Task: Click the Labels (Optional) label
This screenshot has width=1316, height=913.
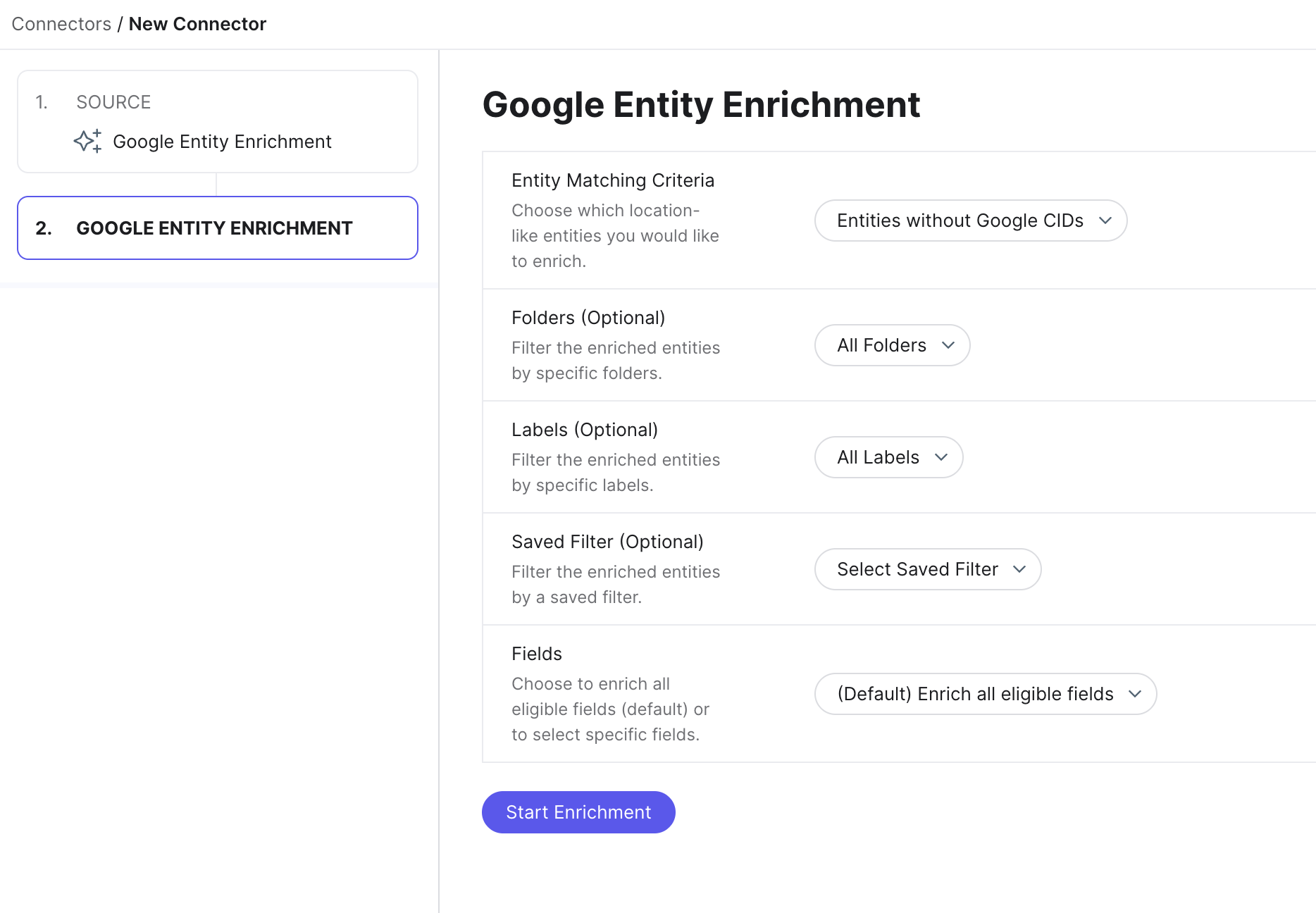Action: tap(585, 430)
